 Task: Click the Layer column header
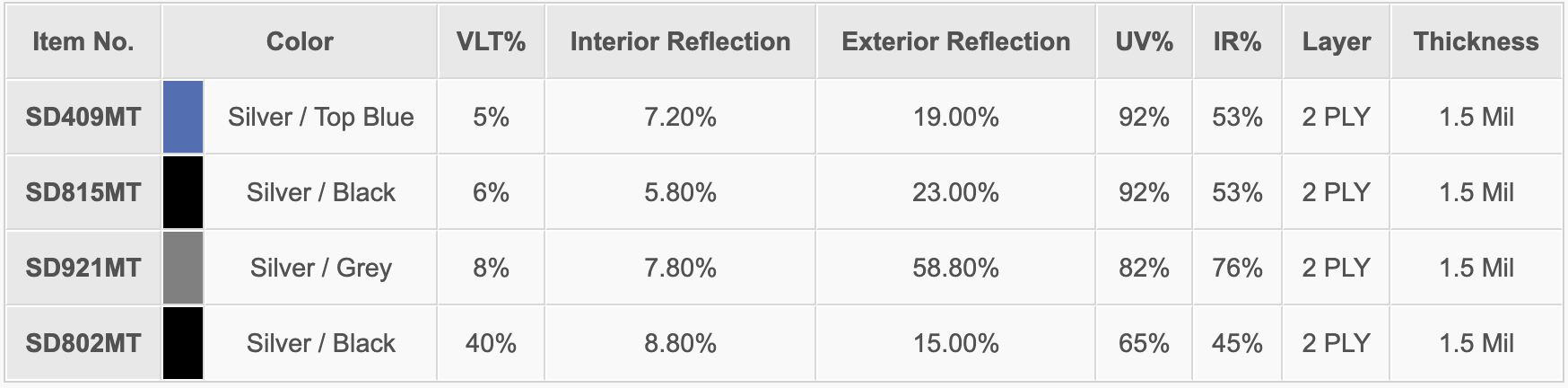(1336, 41)
